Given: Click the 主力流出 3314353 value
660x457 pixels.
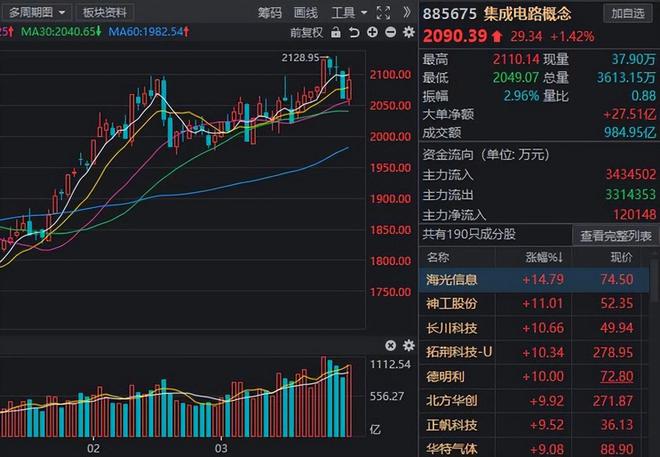Looking at the screenshot, I should click(631, 194).
